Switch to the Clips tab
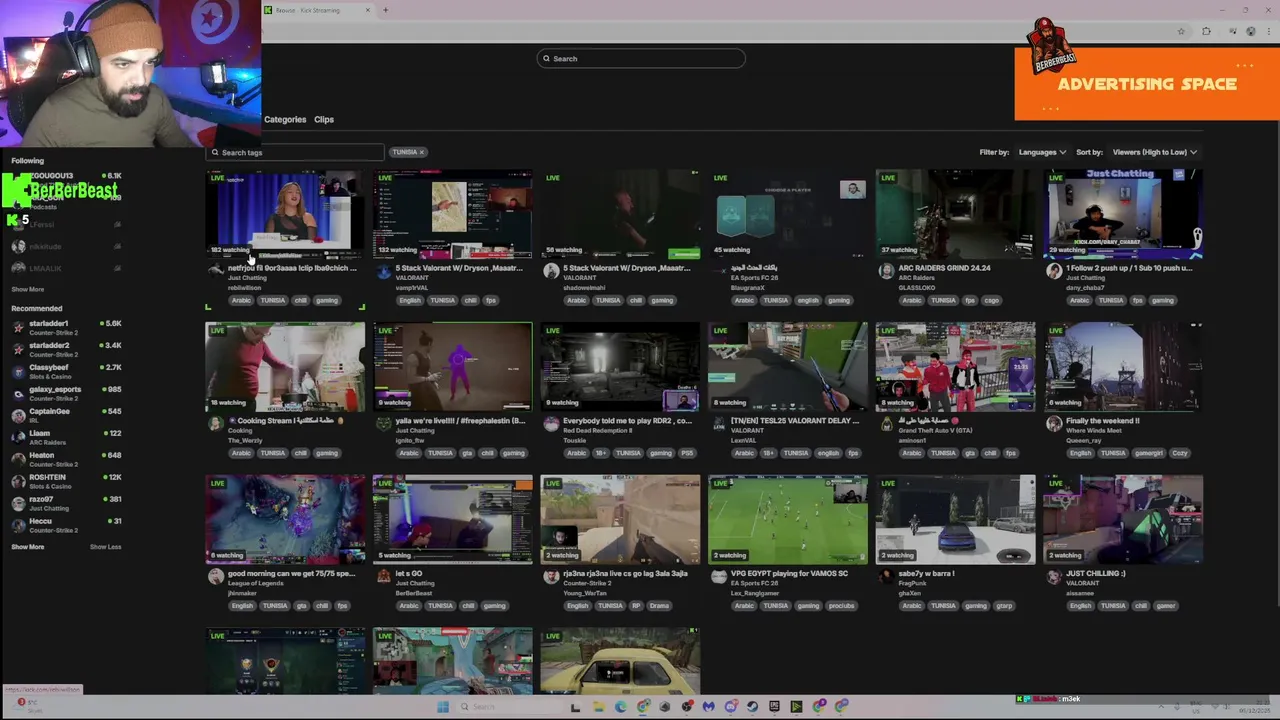This screenshot has width=1280, height=720. (324, 120)
